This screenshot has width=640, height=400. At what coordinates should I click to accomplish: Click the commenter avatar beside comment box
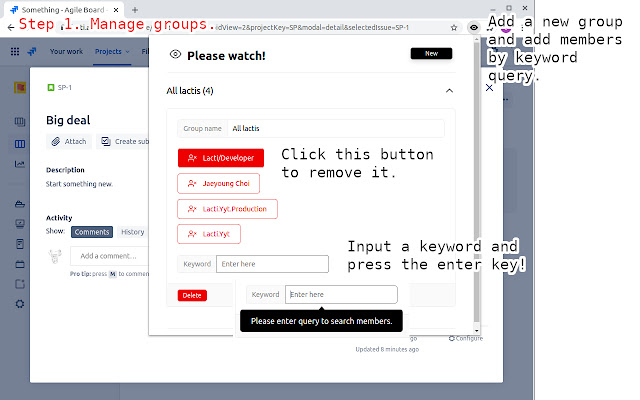55,256
